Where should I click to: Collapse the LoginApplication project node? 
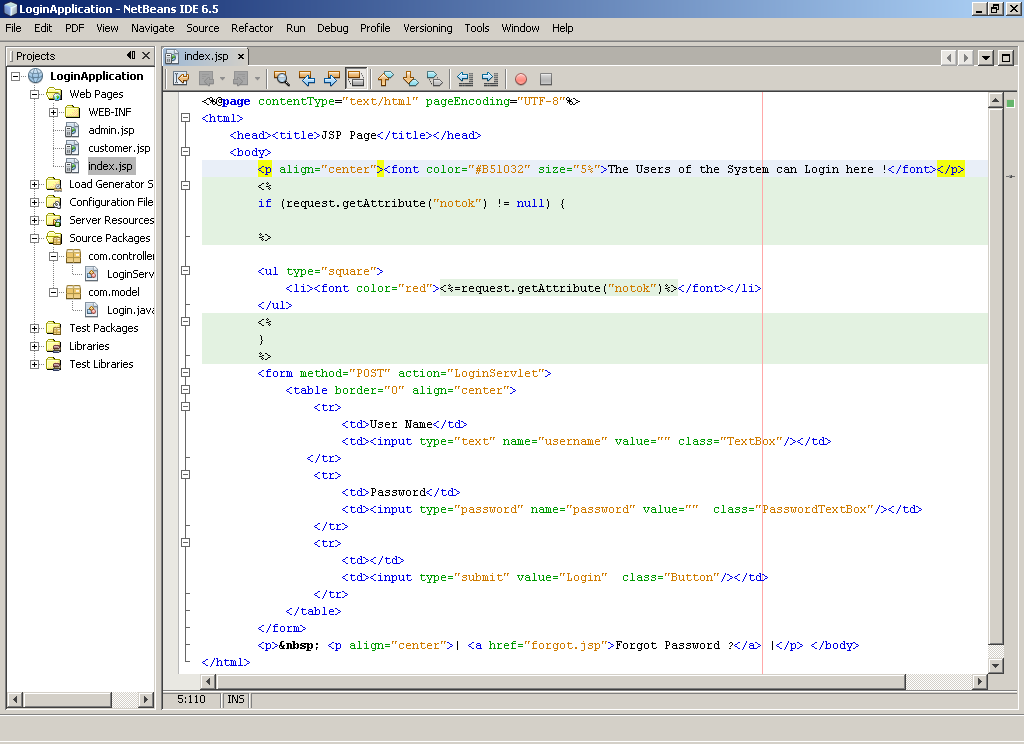click(x=14, y=75)
